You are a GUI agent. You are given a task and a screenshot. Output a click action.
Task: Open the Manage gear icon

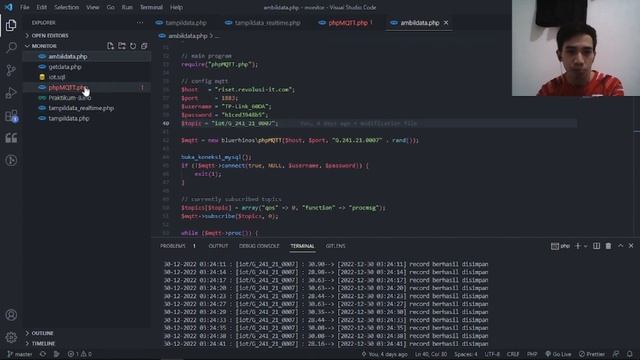(x=11, y=337)
